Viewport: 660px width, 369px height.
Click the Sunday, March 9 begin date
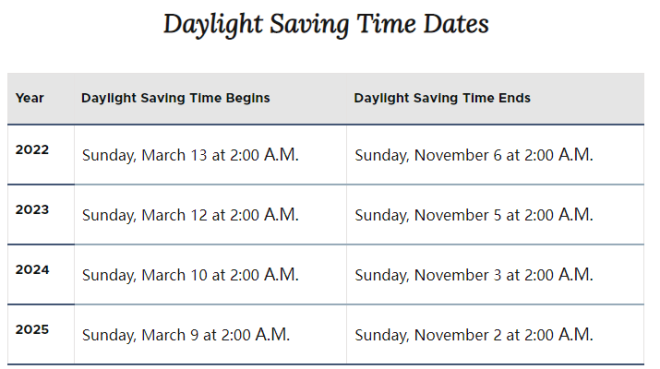pyautogui.click(x=186, y=335)
